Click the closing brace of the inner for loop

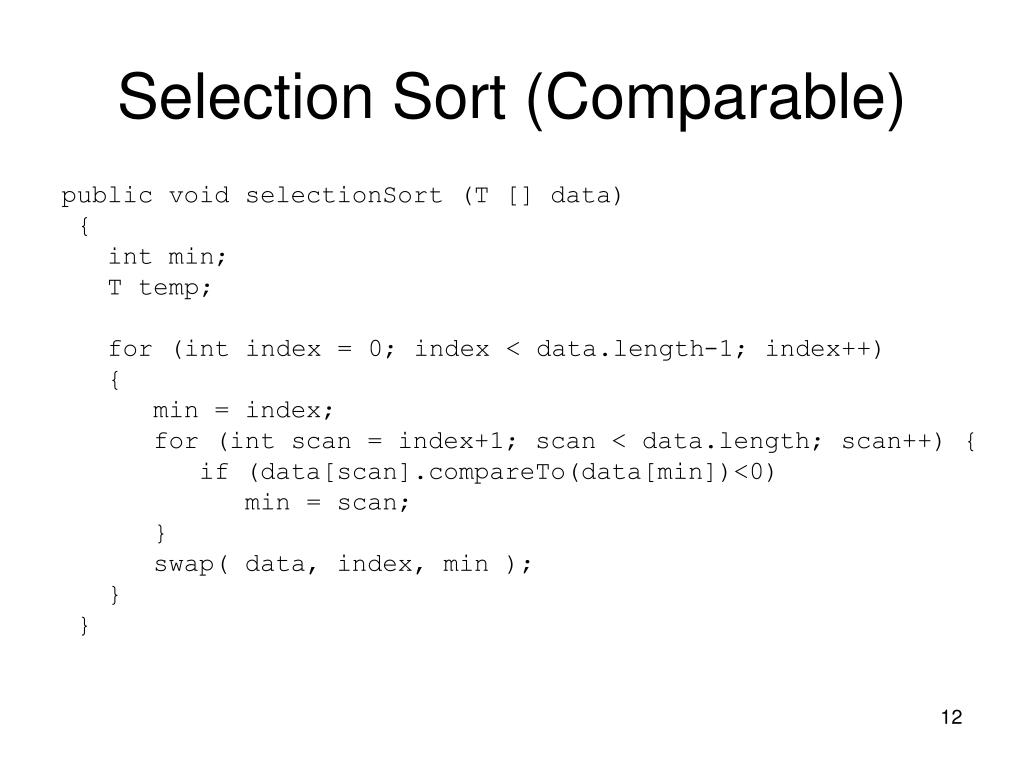click(160, 533)
